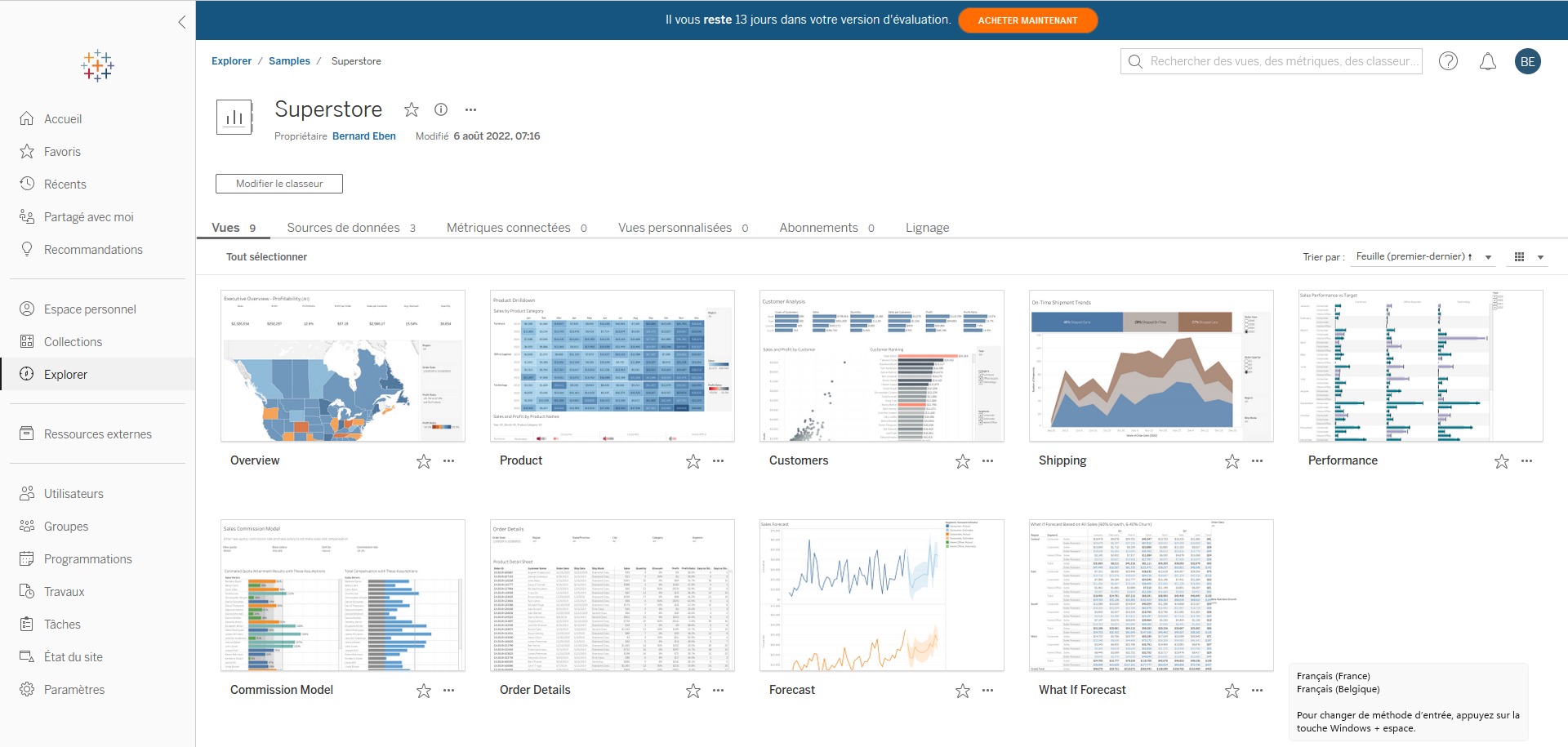Collapse the sidebar with the chevron arrow
The image size is (1568, 747).
(x=182, y=22)
